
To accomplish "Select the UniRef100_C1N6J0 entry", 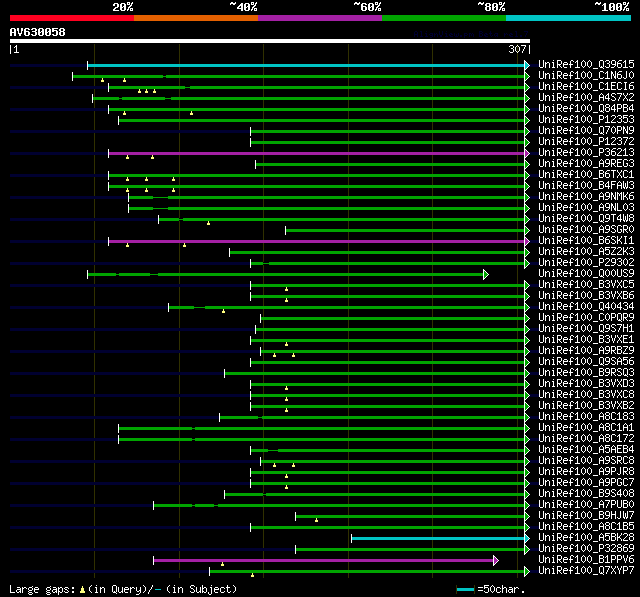I will click(x=586, y=75).
